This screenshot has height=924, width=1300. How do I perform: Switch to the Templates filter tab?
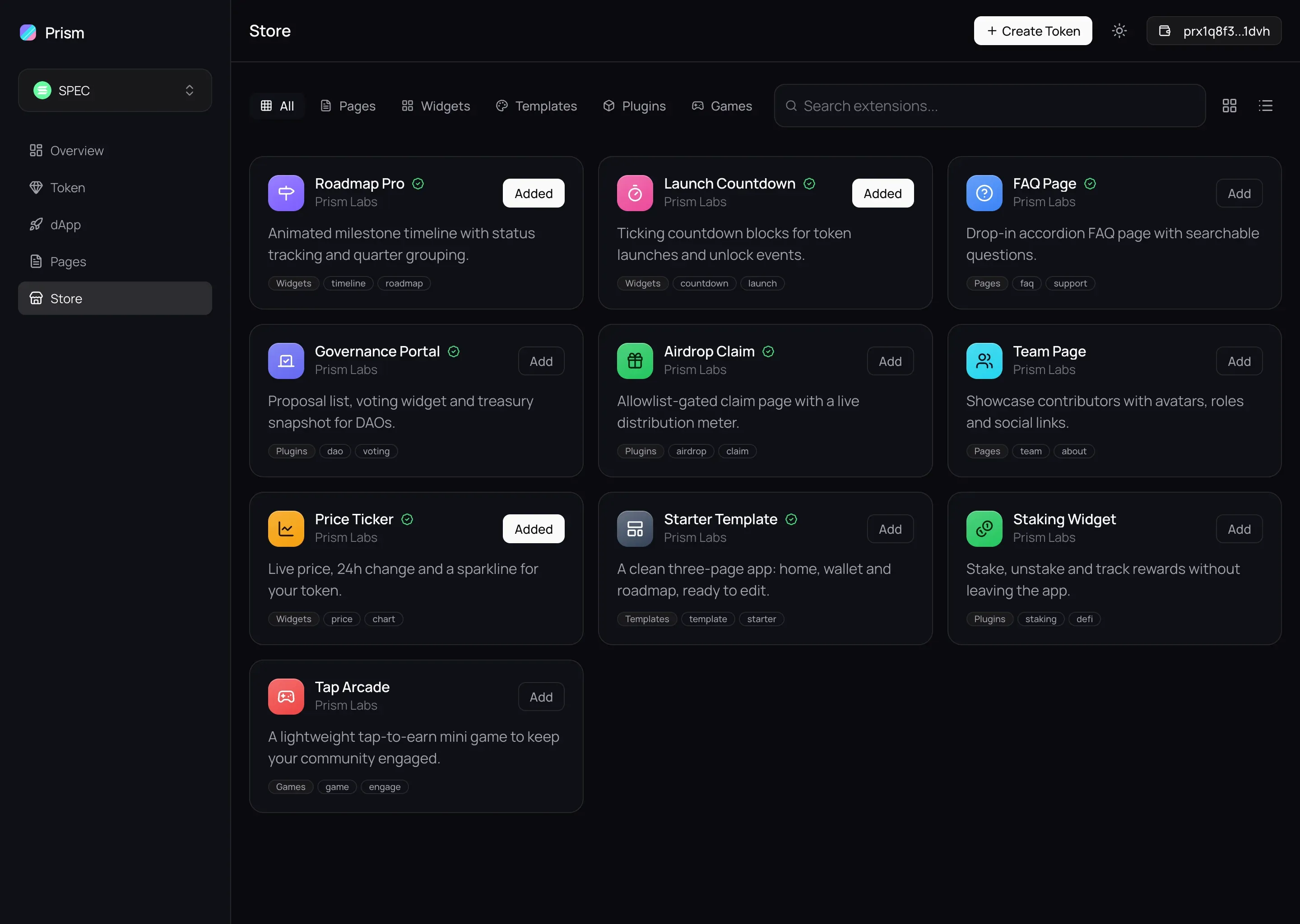pos(537,106)
